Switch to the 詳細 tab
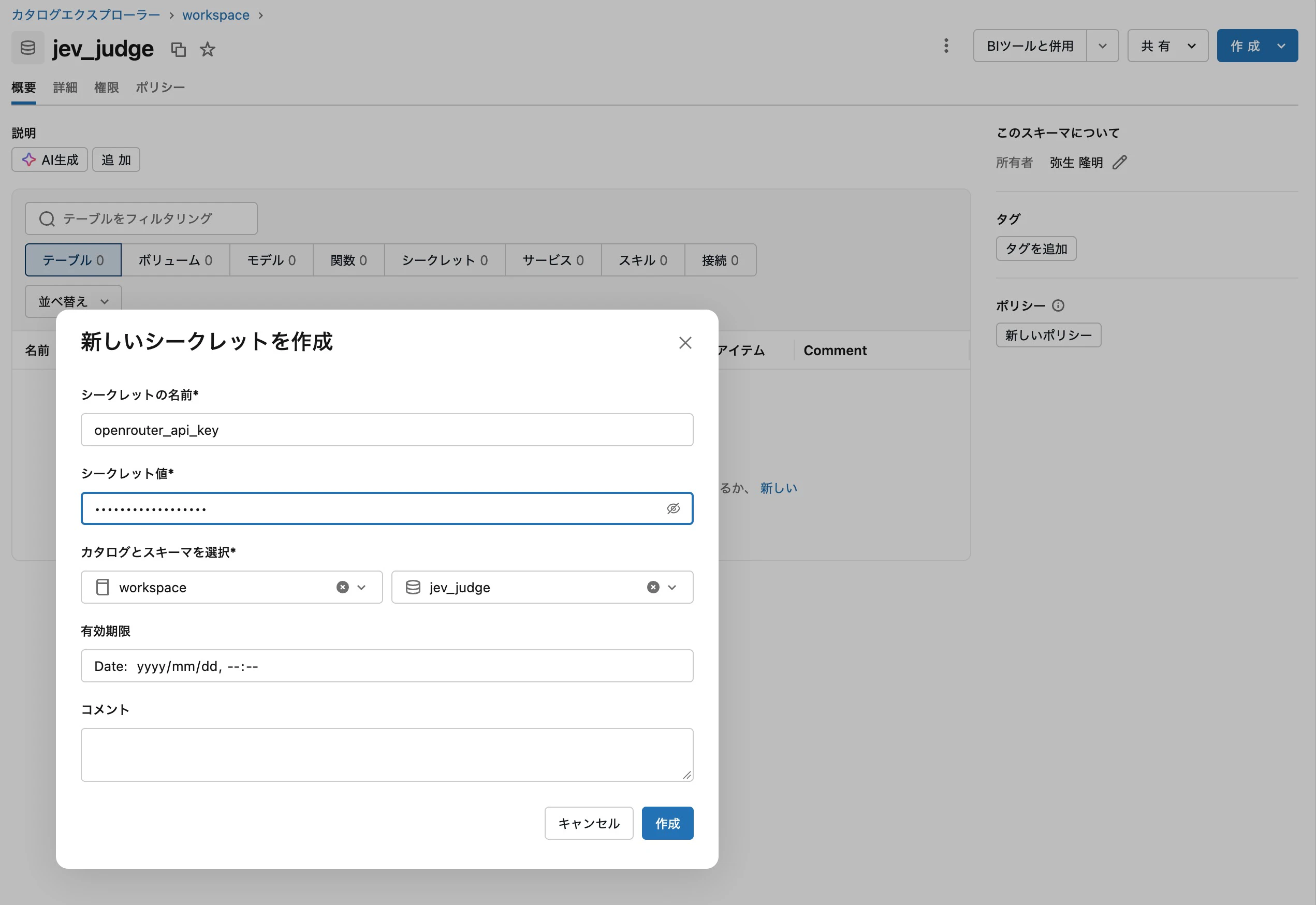Viewport: 1316px width, 905px height. coord(65,88)
